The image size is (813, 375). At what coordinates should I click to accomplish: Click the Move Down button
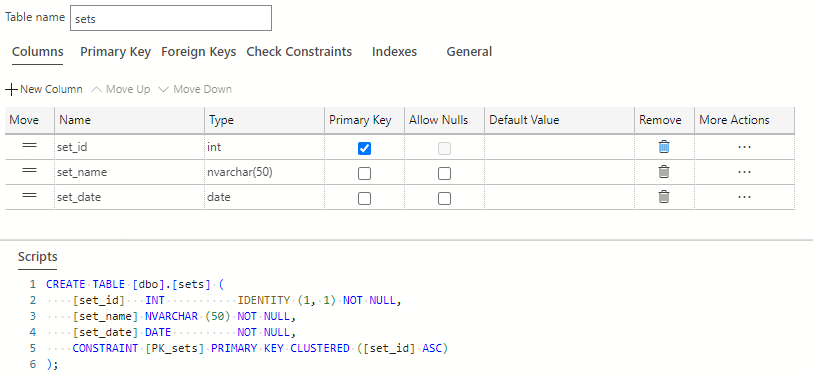[195, 89]
